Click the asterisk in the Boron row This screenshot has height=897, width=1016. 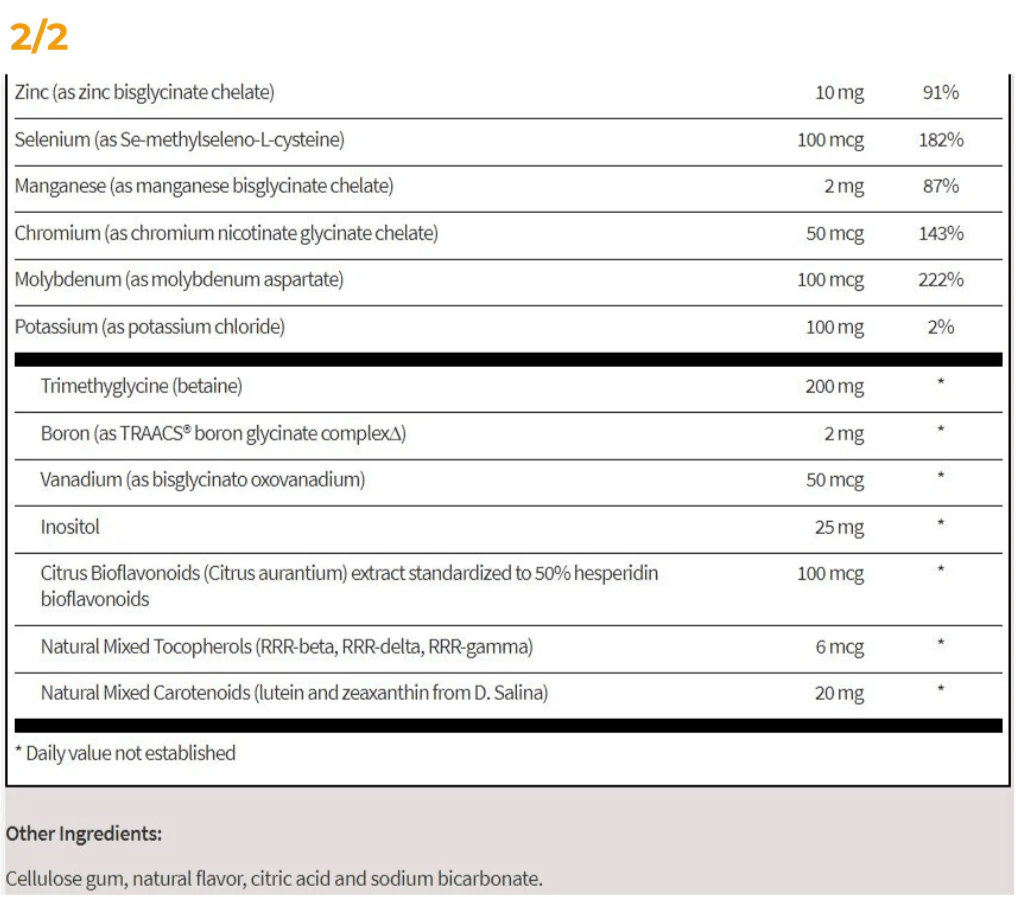(941, 430)
